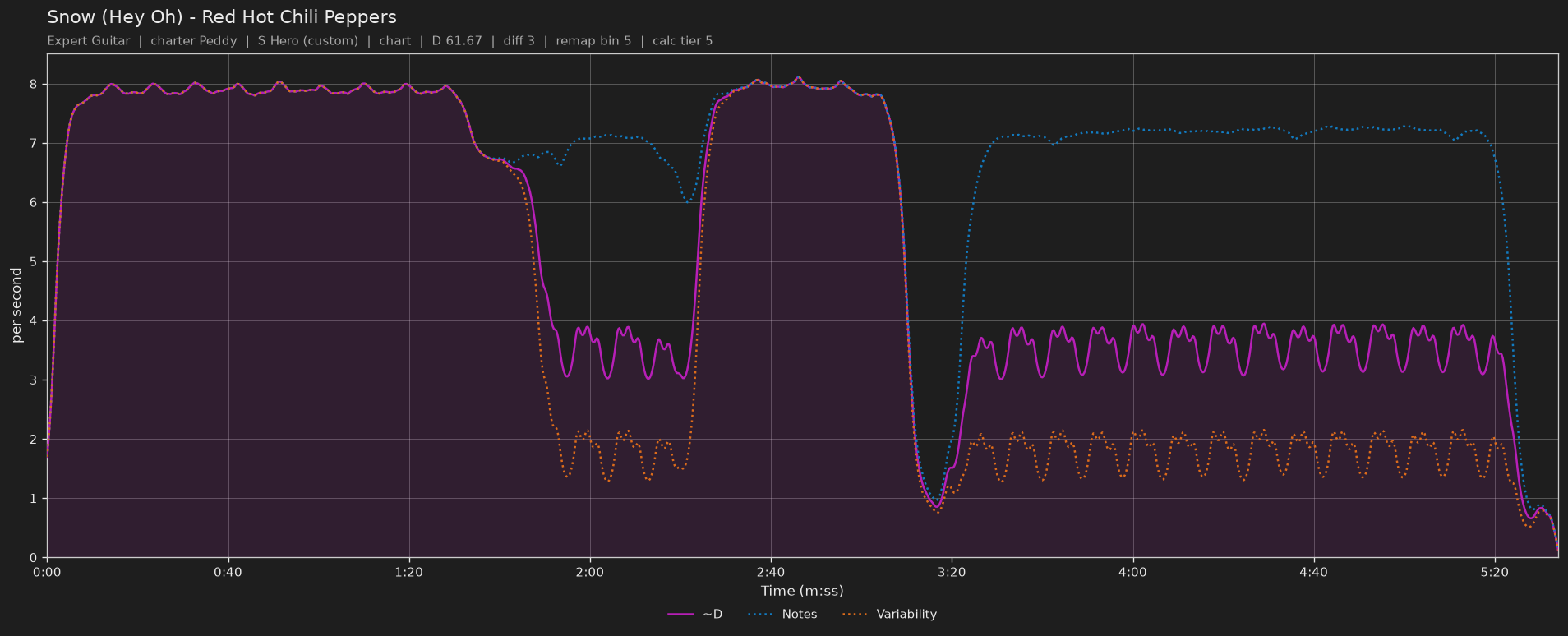Click the y-axis tick label '8'

pos(34,84)
